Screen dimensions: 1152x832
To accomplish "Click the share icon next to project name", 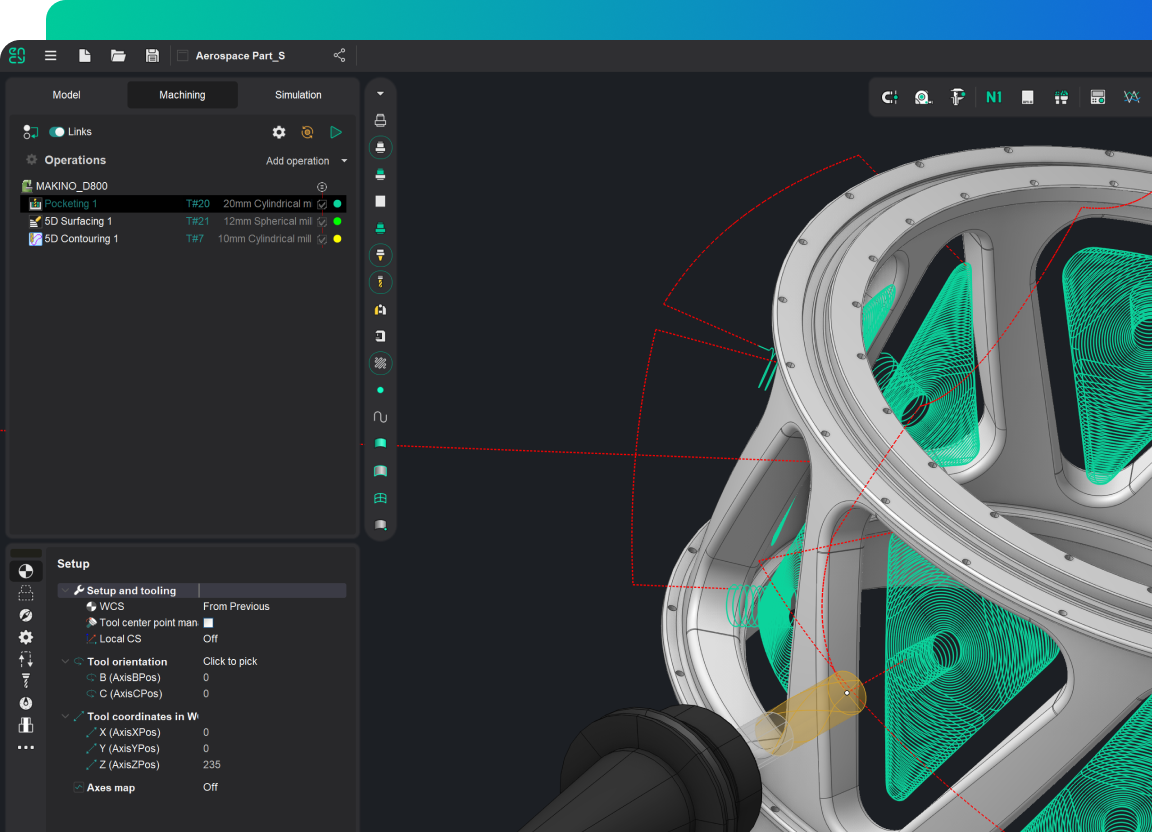I will (x=339, y=56).
